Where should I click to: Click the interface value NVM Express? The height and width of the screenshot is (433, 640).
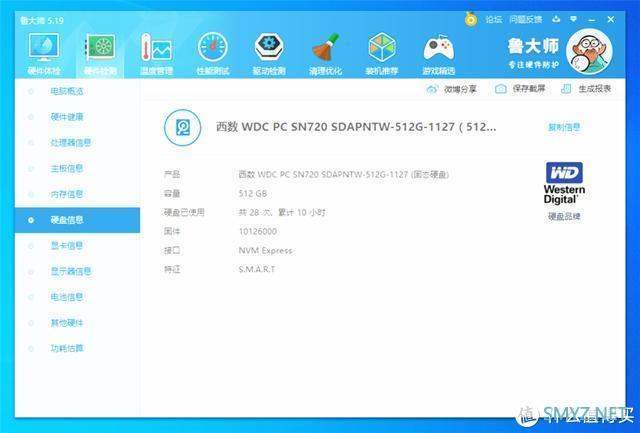coord(265,251)
